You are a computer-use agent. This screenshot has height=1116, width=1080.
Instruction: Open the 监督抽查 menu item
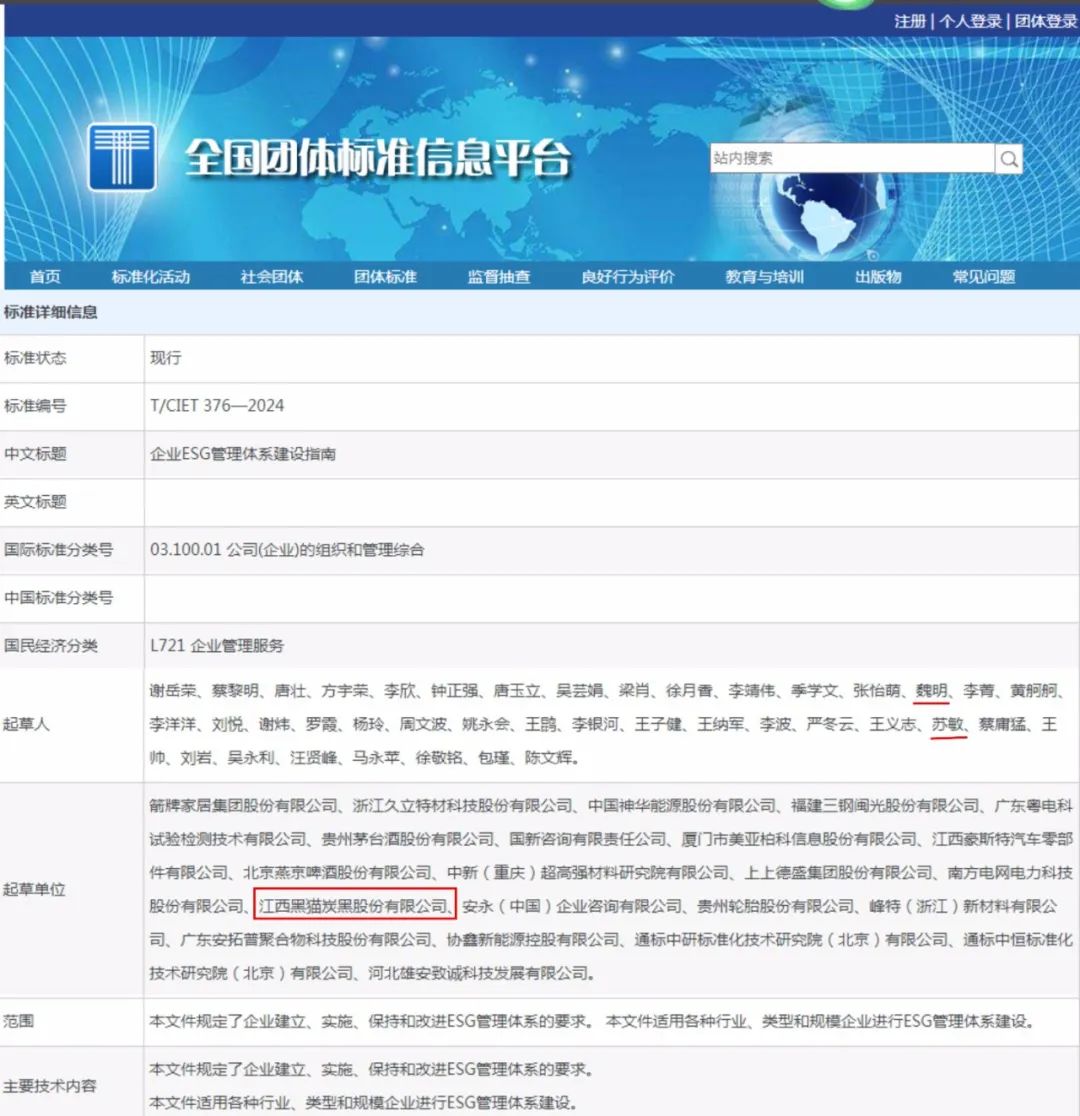coord(499,277)
